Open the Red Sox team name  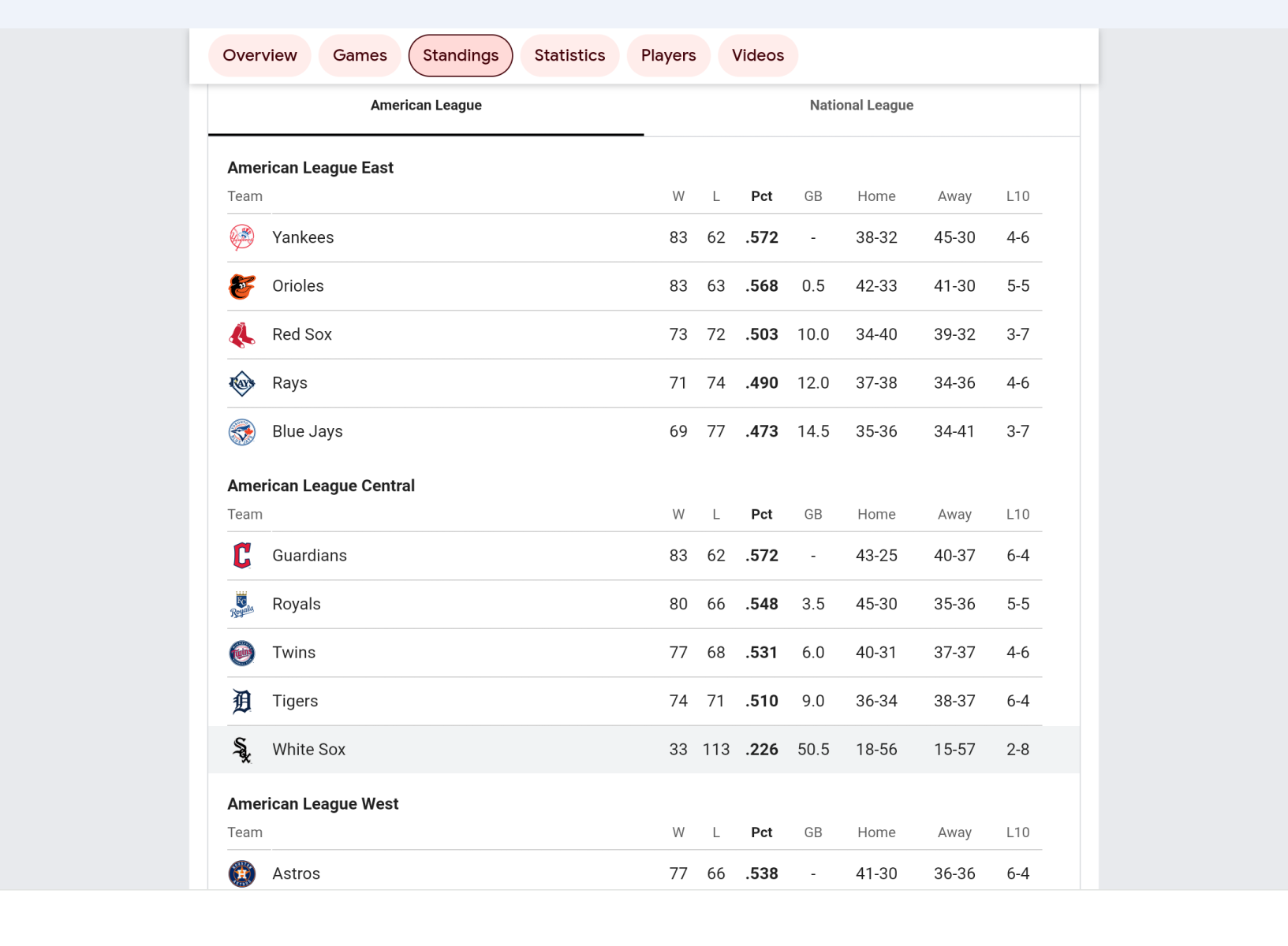pyautogui.click(x=302, y=334)
